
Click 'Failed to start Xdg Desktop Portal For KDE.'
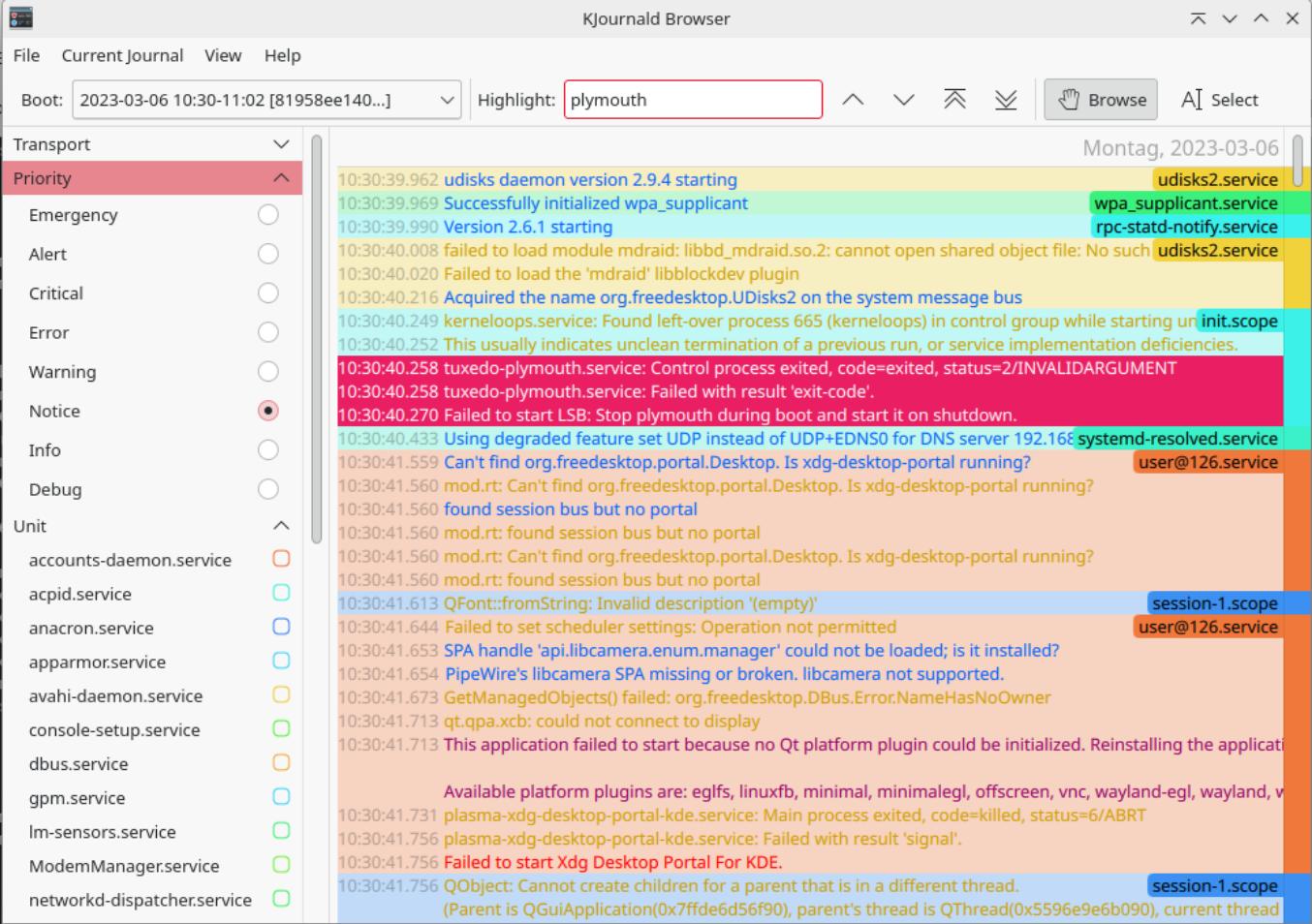point(612,862)
